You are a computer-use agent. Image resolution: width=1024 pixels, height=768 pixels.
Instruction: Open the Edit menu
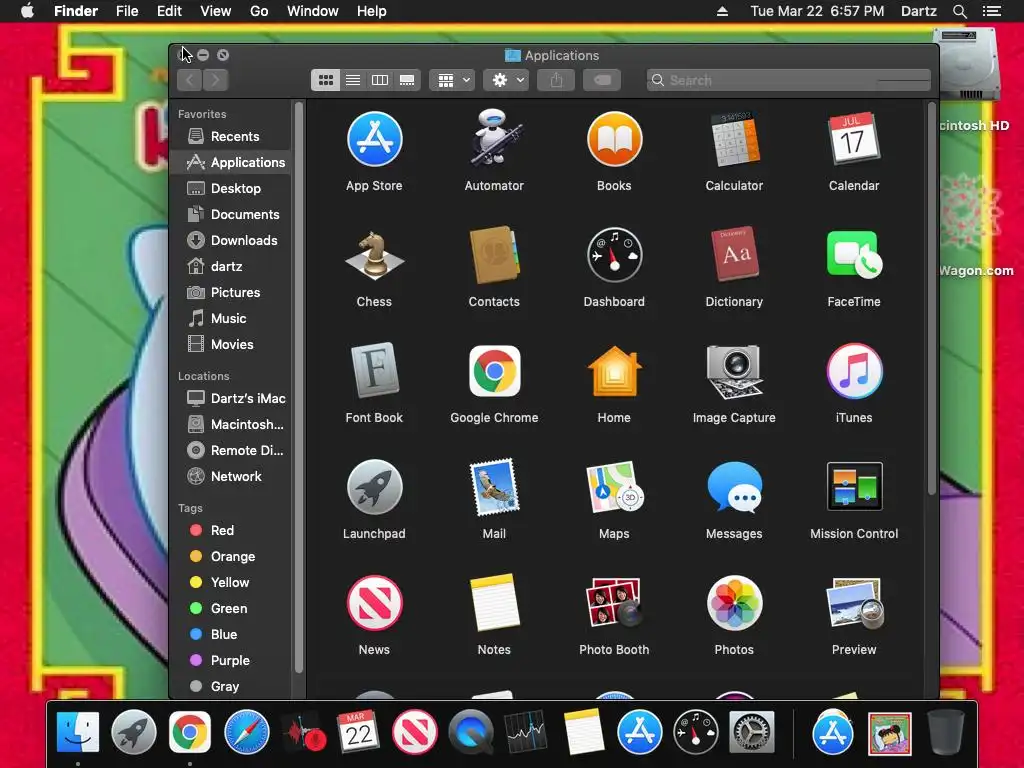(x=169, y=11)
